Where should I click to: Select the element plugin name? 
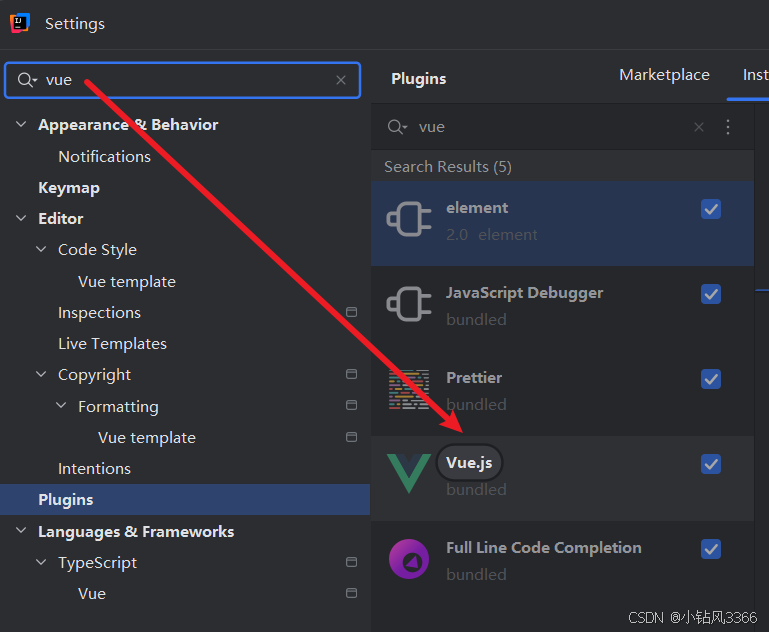point(477,208)
